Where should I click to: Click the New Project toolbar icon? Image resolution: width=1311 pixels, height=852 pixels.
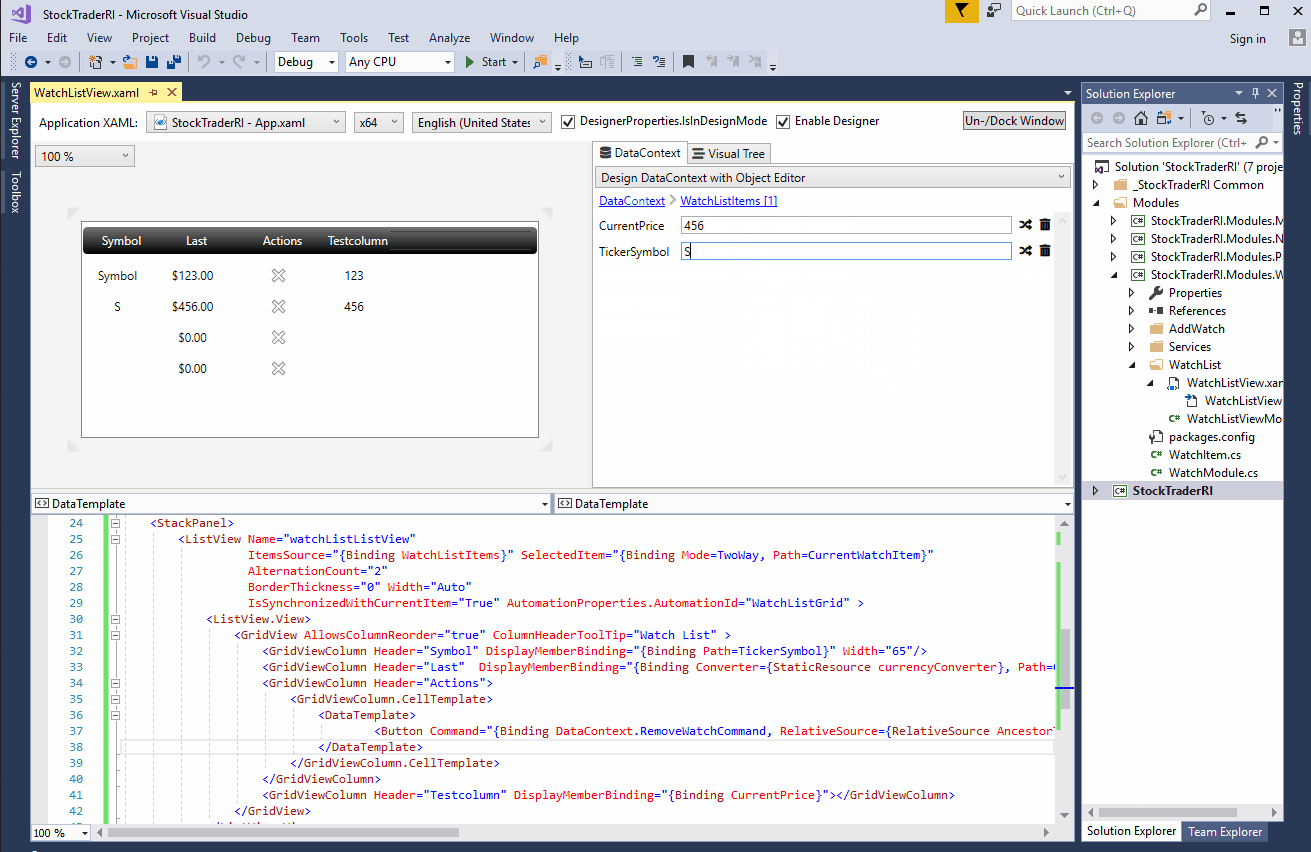click(x=95, y=62)
